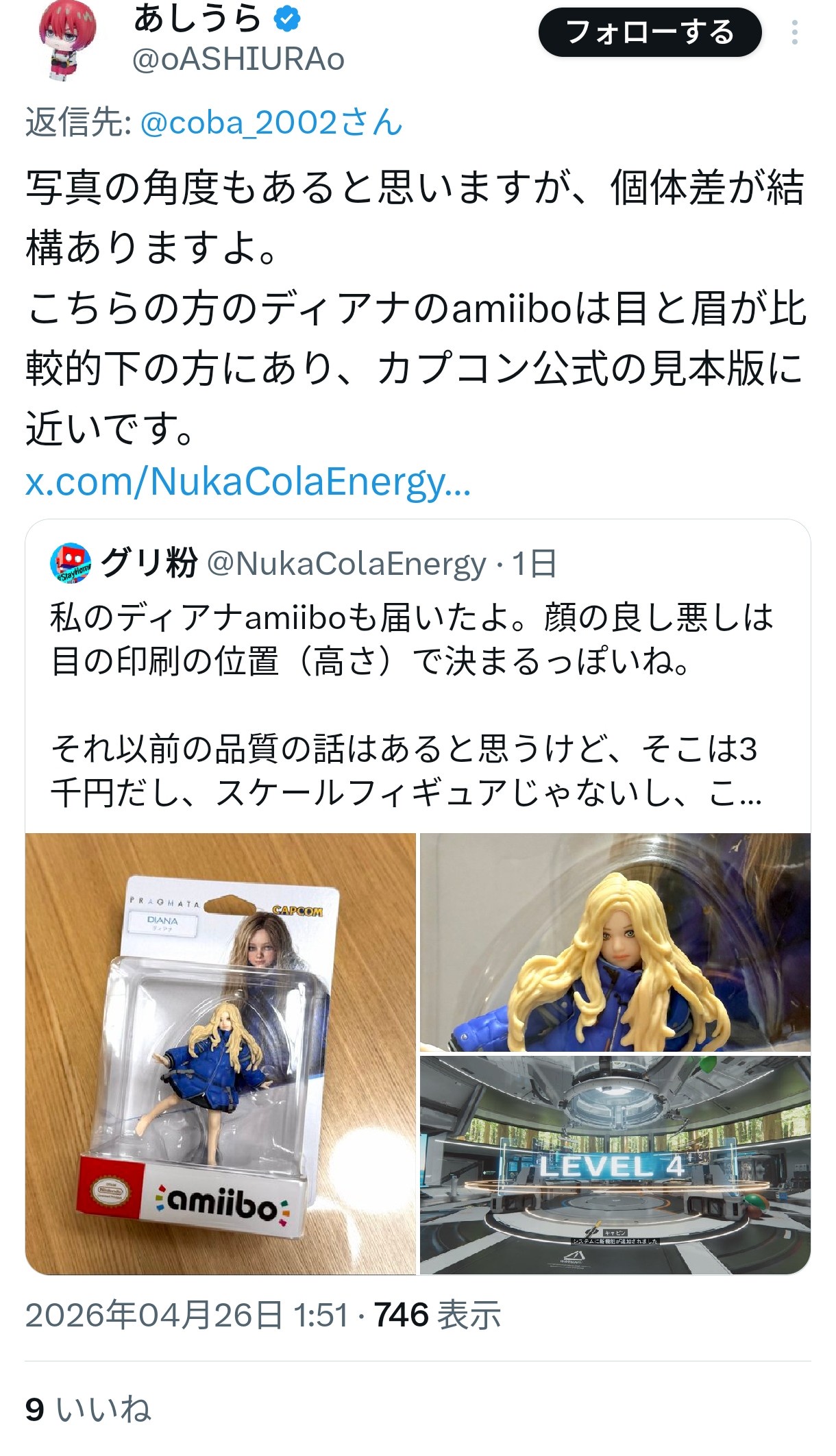Tap the グリ粉 quoted user avatar
This screenshot has height=1456, width=836.
pos(71,564)
